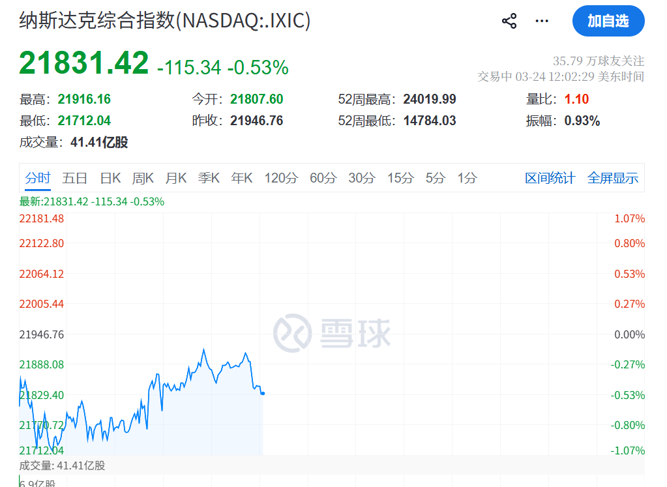Open the 季K chart tab
The width and height of the screenshot is (667, 487).
point(208,178)
